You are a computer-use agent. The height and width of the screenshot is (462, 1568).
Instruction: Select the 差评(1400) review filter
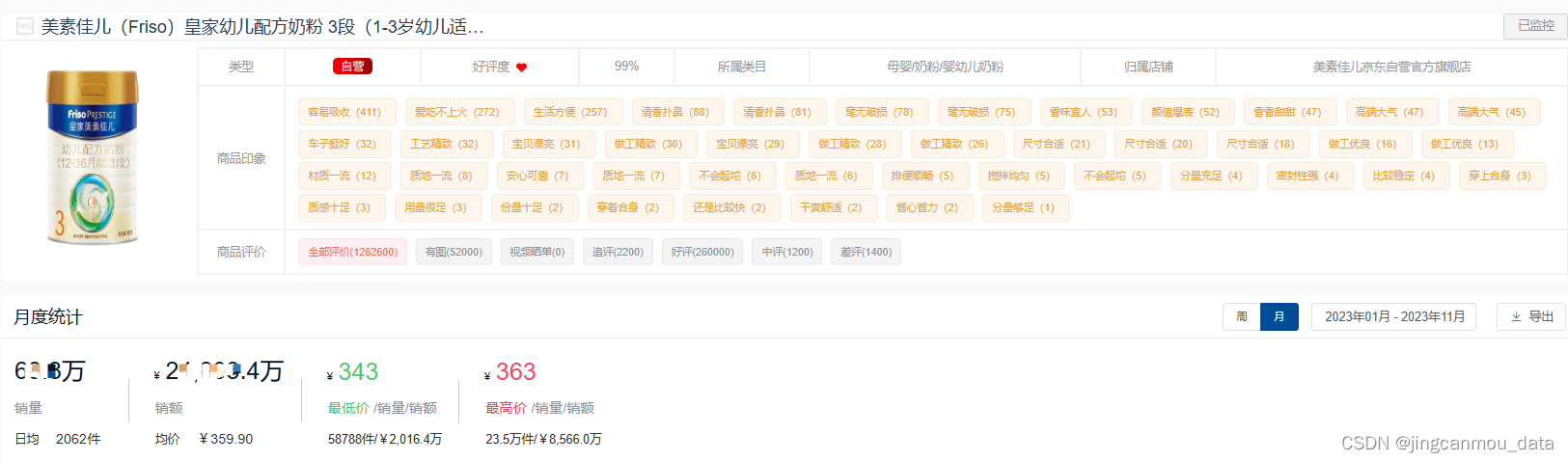(x=866, y=252)
